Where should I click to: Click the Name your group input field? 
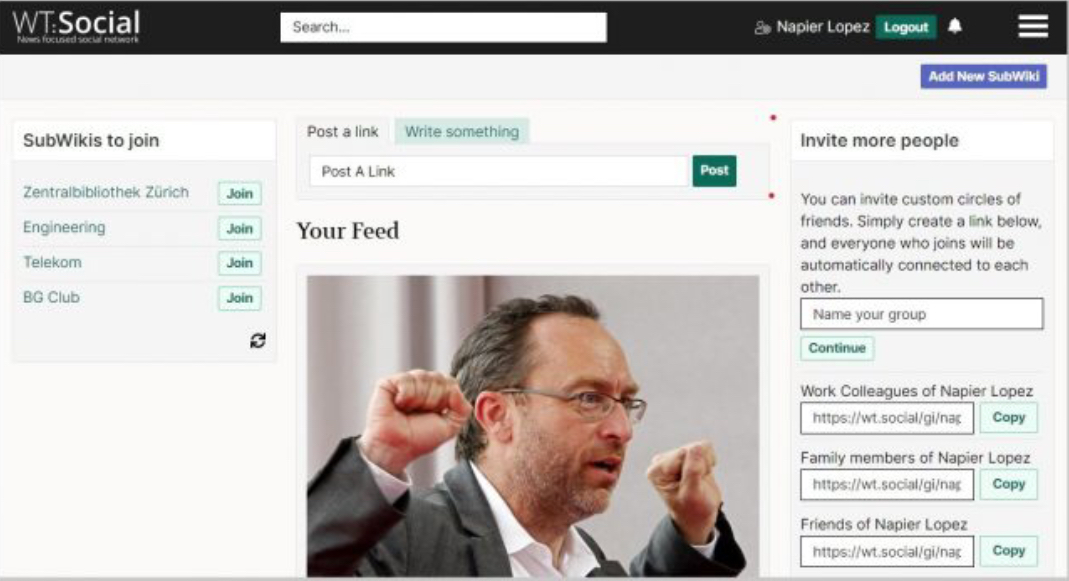click(921, 314)
